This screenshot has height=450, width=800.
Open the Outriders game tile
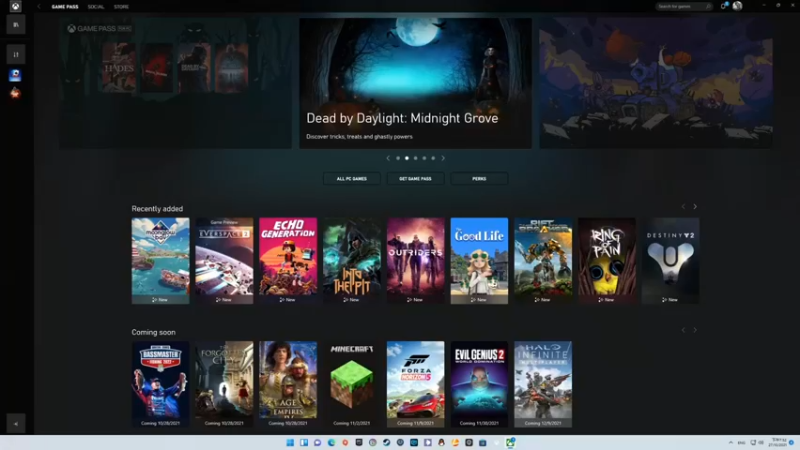pos(415,261)
